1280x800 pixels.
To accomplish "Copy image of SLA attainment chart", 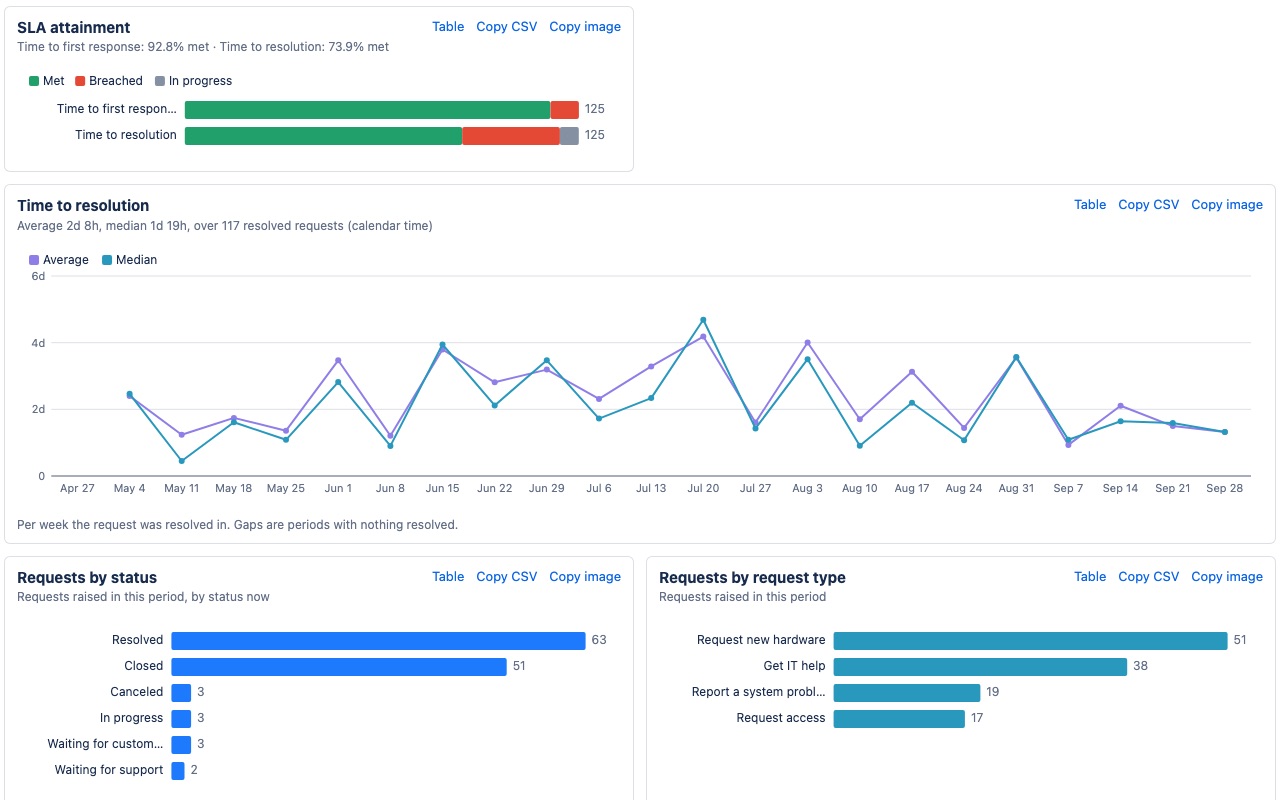I will tap(585, 27).
